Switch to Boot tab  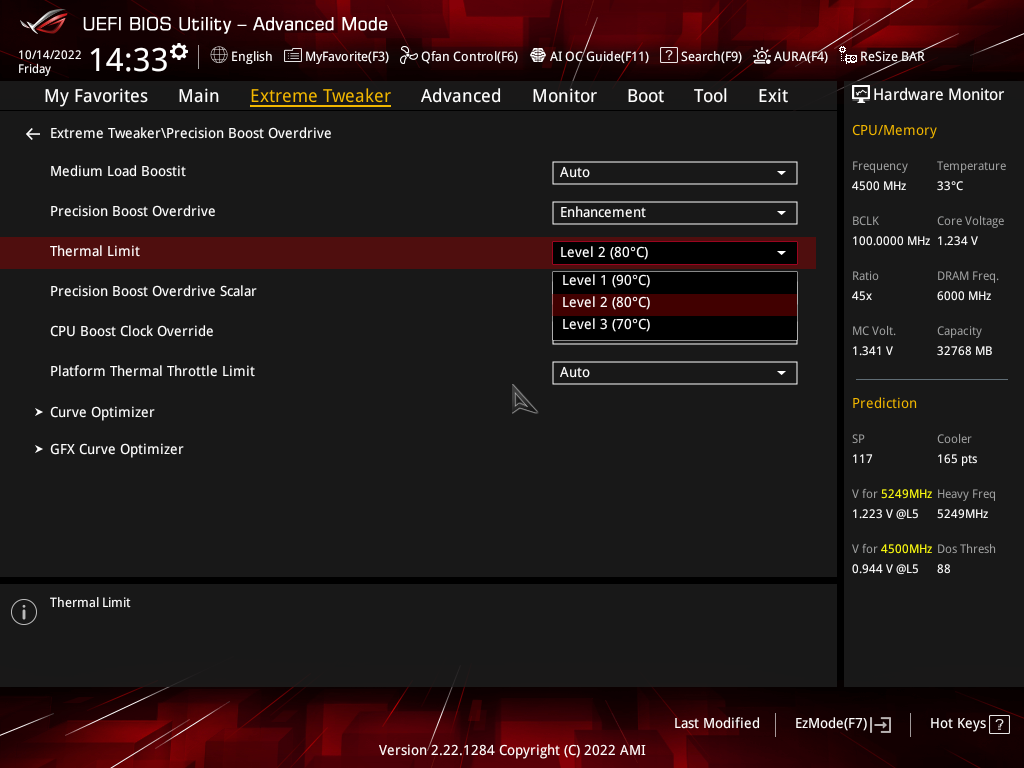click(x=645, y=96)
